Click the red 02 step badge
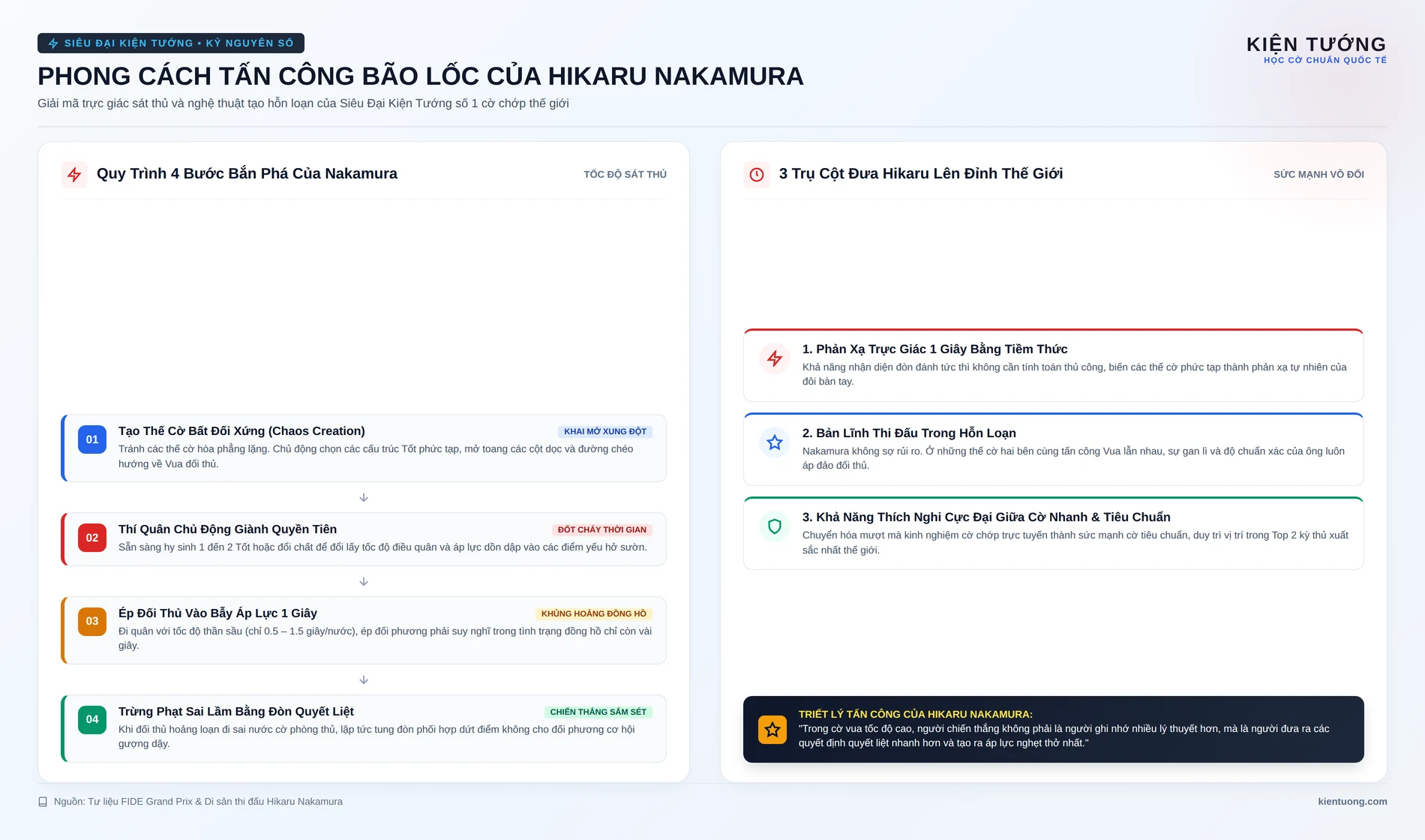1425x840 pixels. pyautogui.click(x=92, y=538)
